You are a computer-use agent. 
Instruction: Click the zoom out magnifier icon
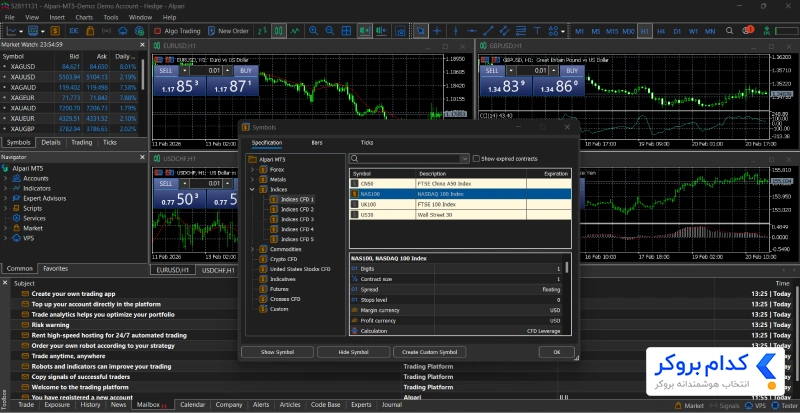coord(330,31)
